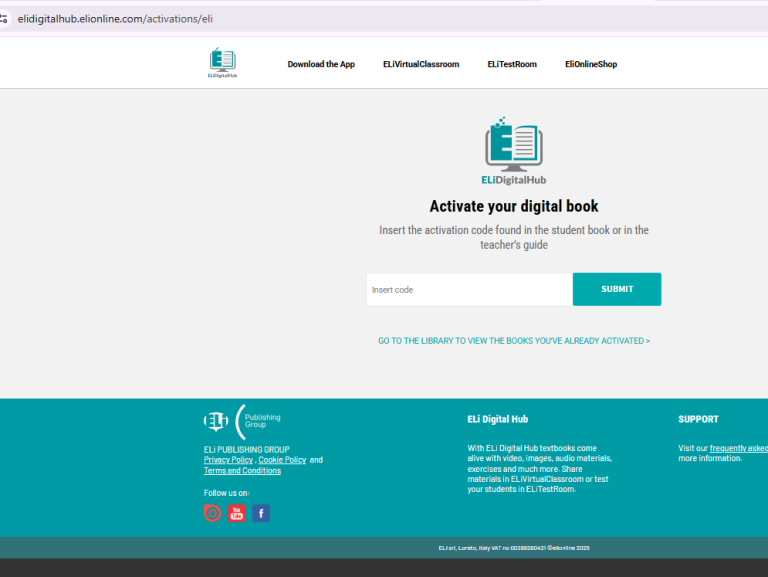Open the Cookie Policy link
768x577 pixels.
(x=282, y=460)
